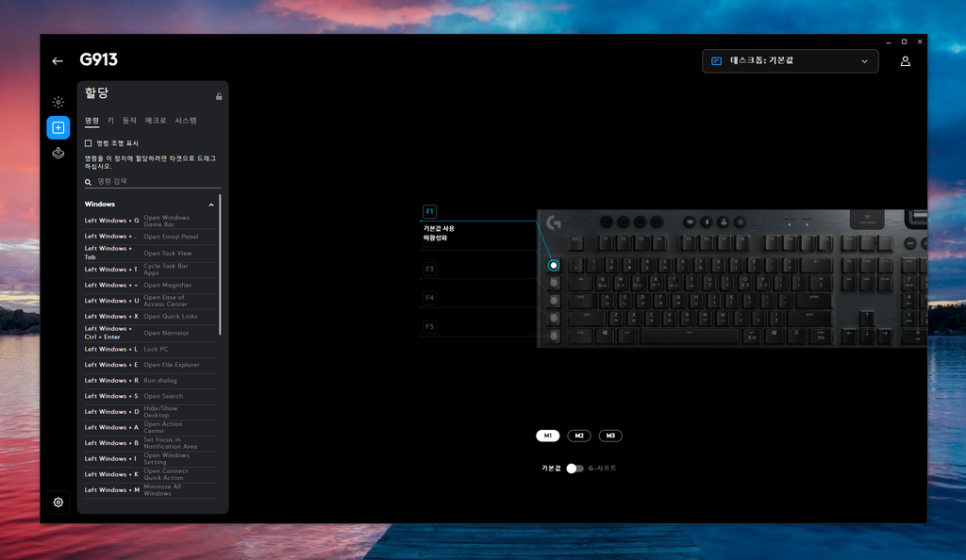Click the F4 assignment slot
966x560 pixels.
pos(429,298)
